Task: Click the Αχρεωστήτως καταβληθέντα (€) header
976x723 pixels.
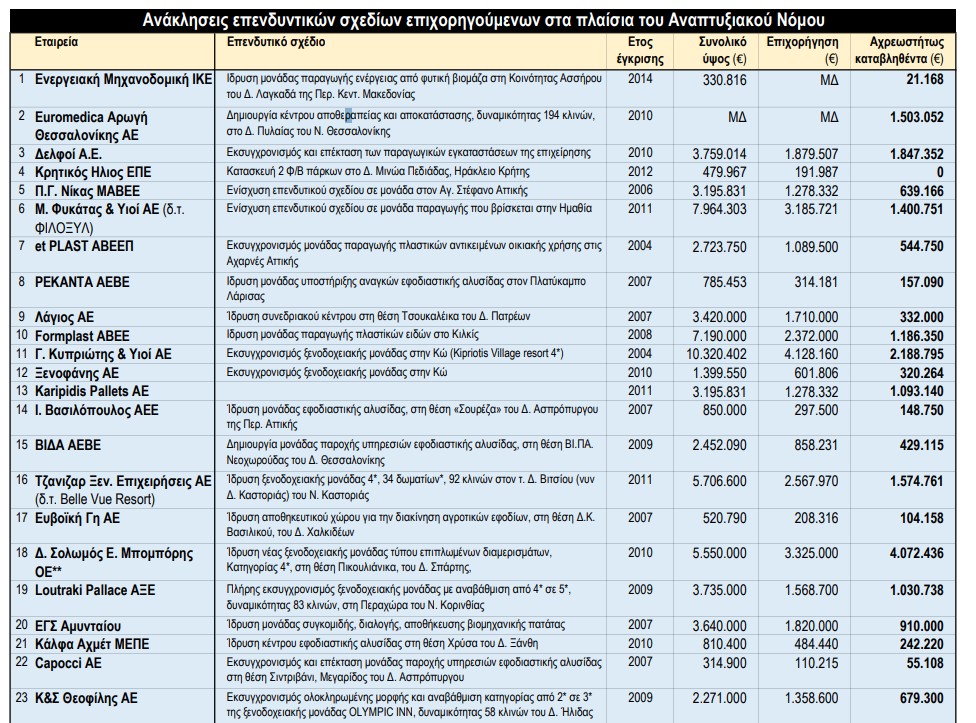Action: click(900, 51)
